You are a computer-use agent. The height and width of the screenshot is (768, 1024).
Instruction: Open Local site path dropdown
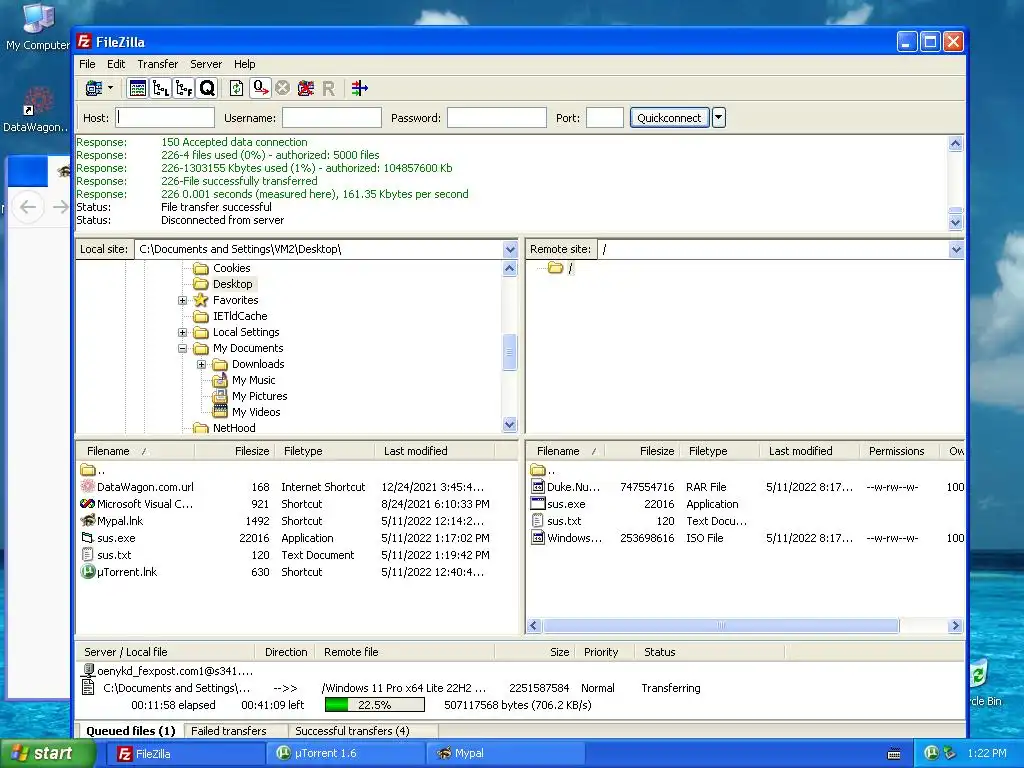(x=510, y=249)
